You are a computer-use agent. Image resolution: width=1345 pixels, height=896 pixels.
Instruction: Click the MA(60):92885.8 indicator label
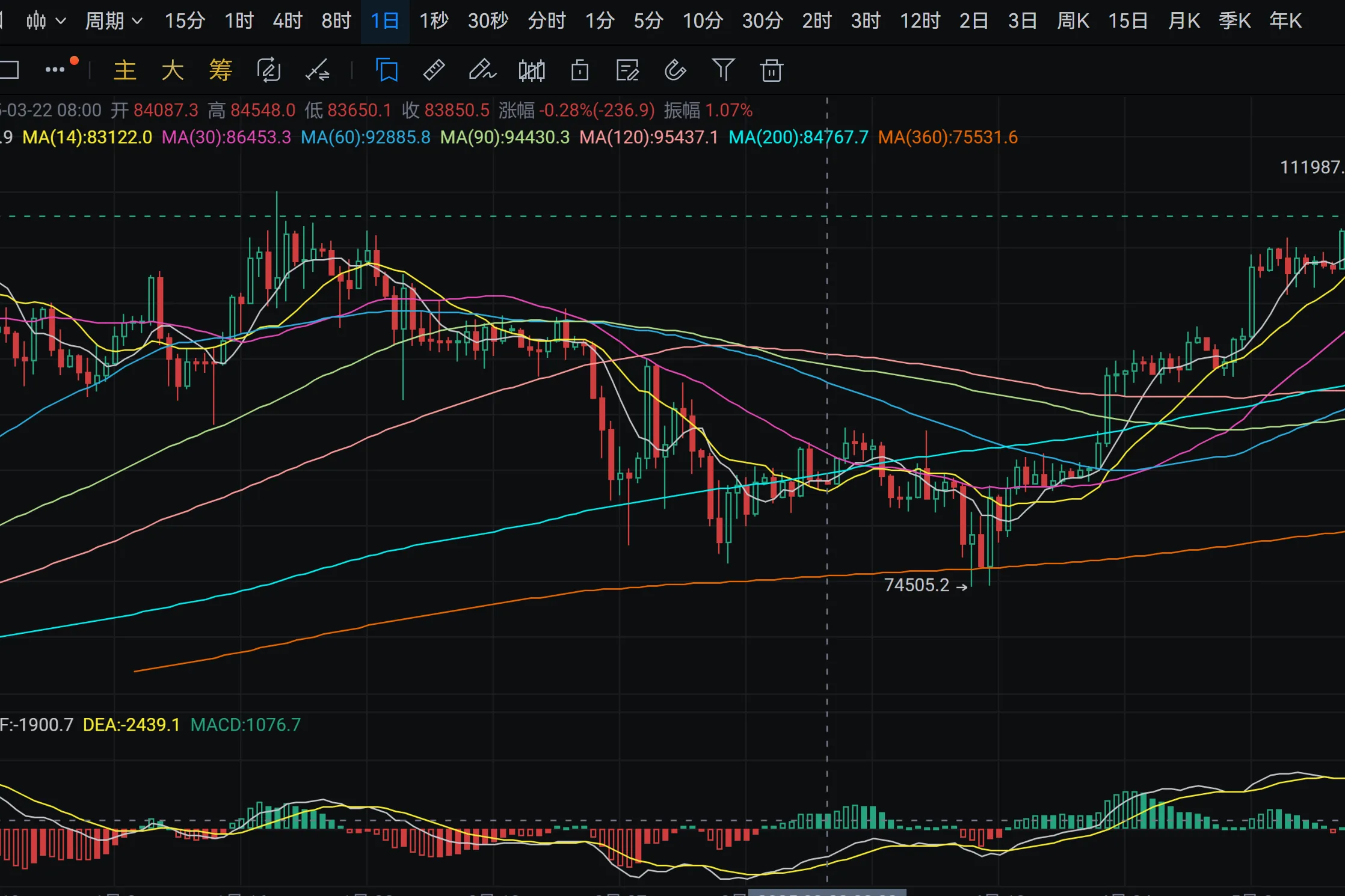coord(366,138)
